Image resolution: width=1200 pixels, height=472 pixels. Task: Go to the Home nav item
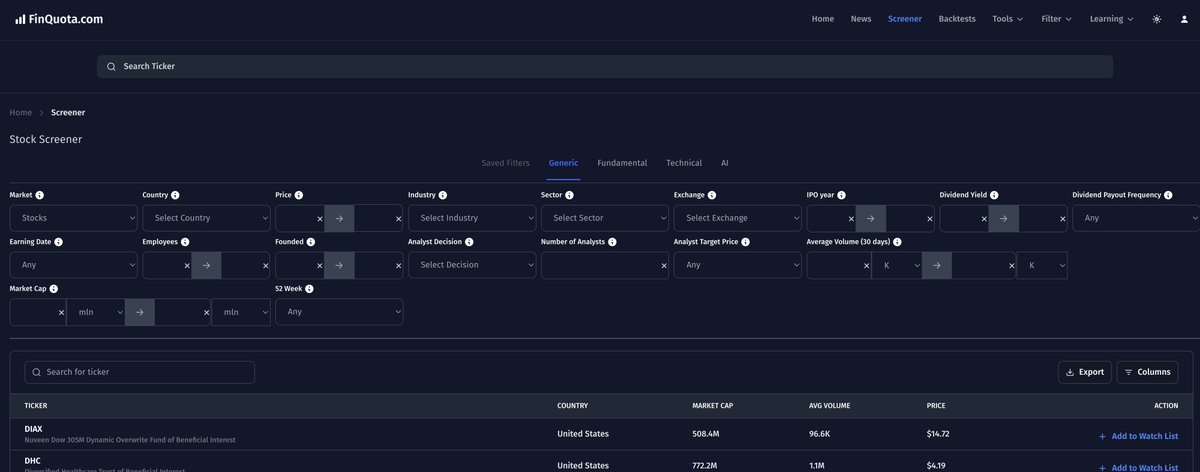(823, 19)
